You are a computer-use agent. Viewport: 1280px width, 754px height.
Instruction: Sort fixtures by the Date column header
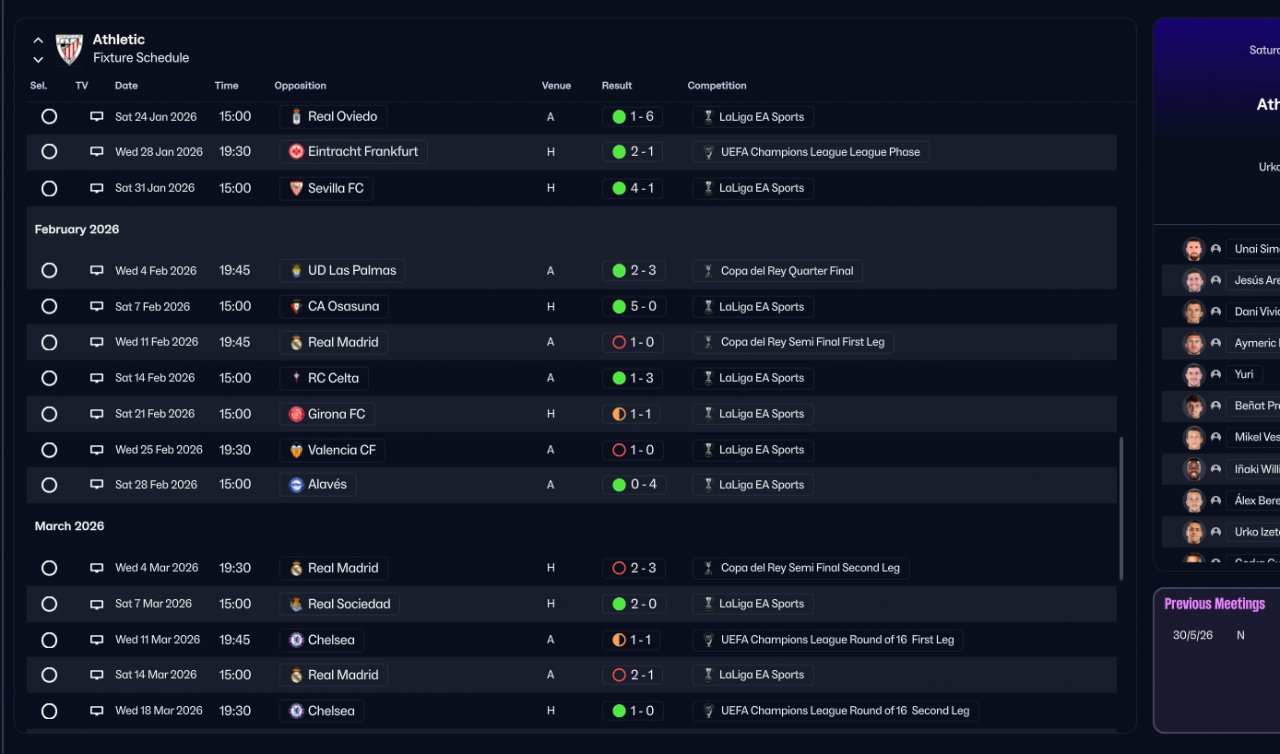[126, 86]
